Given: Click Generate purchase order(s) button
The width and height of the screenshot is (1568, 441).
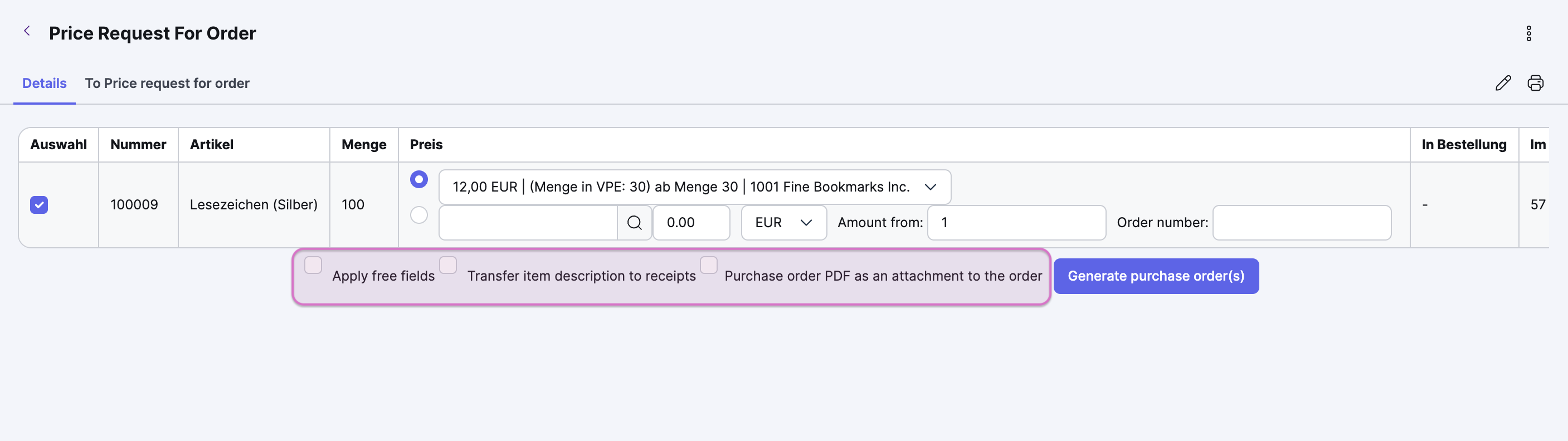Looking at the screenshot, I should (x=1156, y=276).
